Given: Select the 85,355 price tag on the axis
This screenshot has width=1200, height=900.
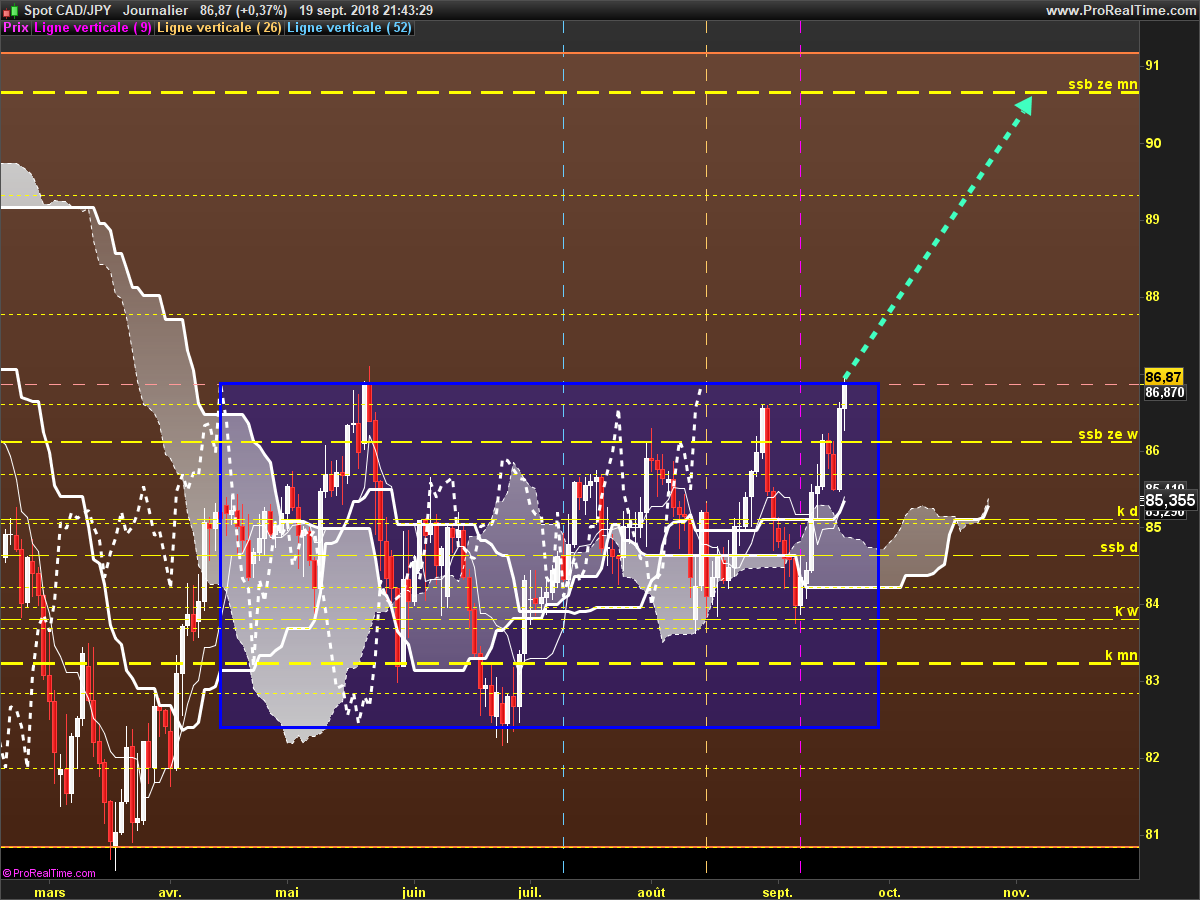Looking at the screenshot, I should click(1169, 500).
